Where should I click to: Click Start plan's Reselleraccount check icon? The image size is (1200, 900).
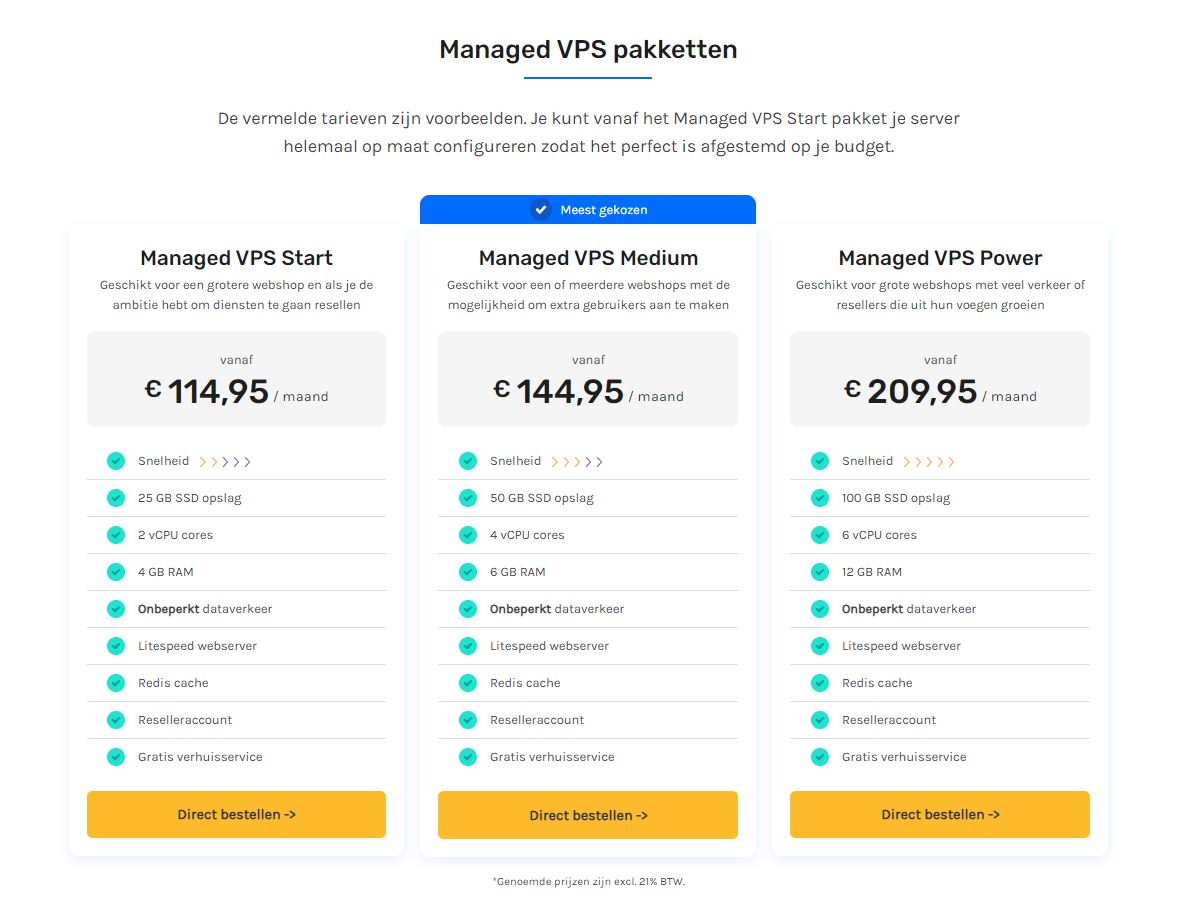116,720
